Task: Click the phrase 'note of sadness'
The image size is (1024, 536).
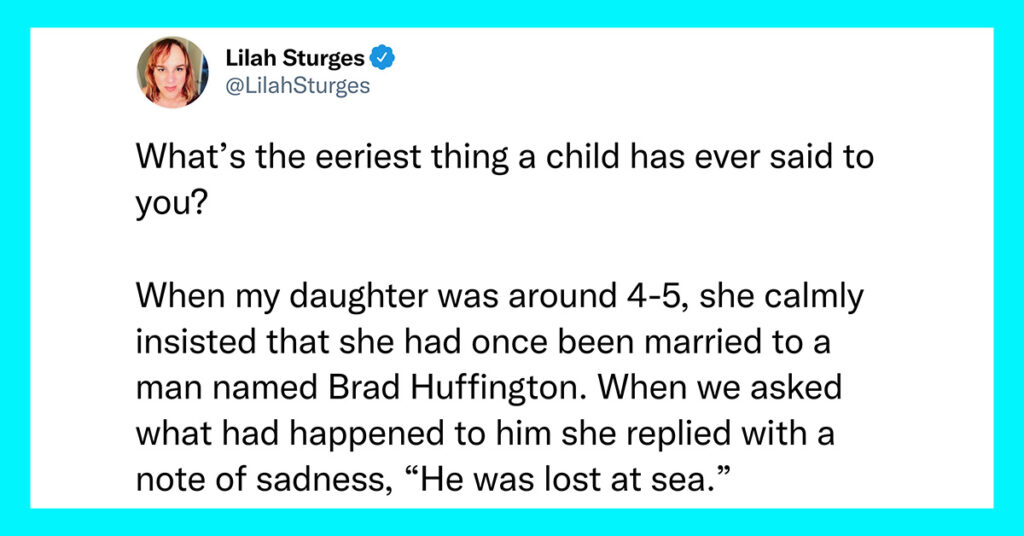Action: [x=261, y=480]
